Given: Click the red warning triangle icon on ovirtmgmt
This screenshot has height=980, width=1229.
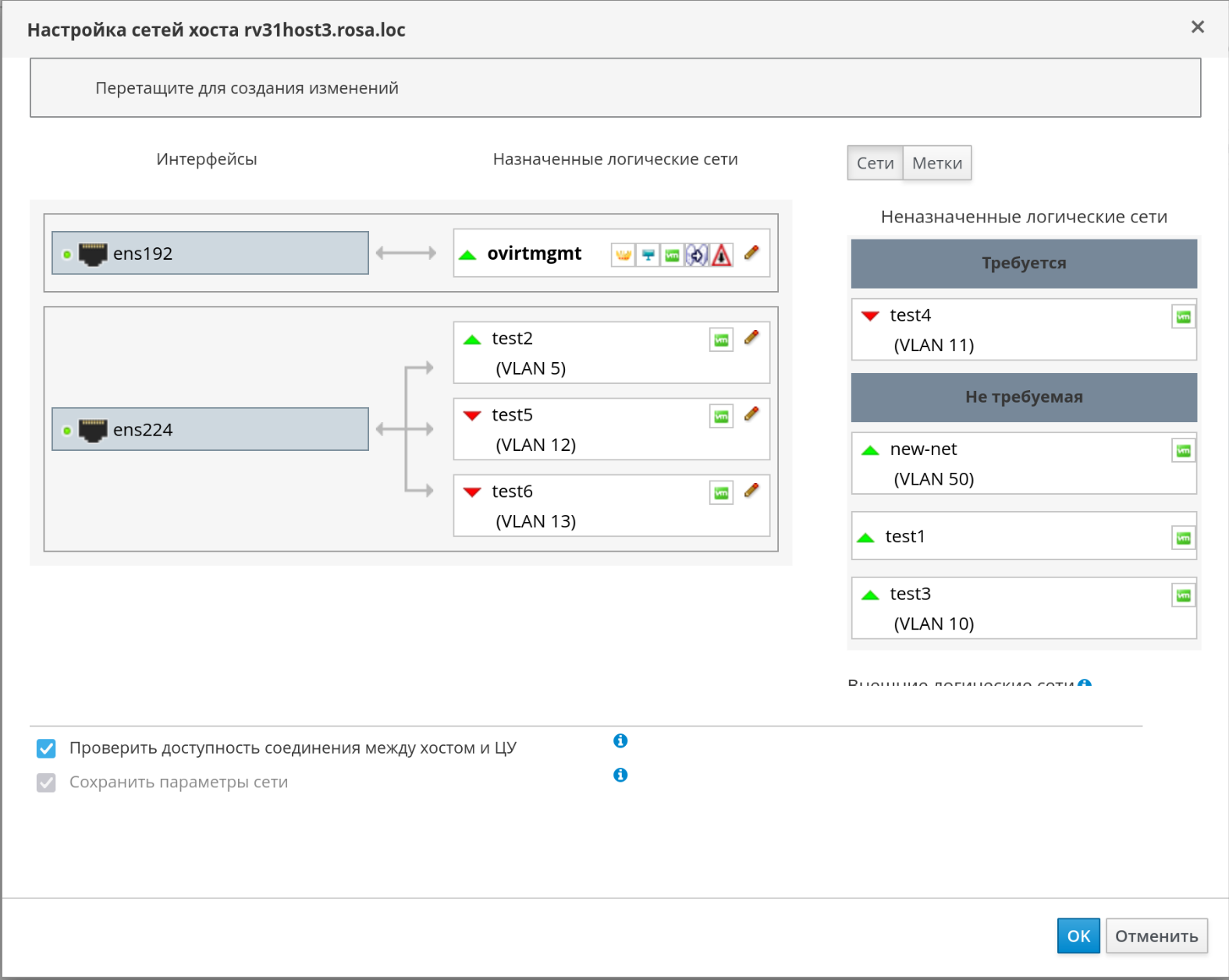Looking at the screenshot, I should coord(722,255).
